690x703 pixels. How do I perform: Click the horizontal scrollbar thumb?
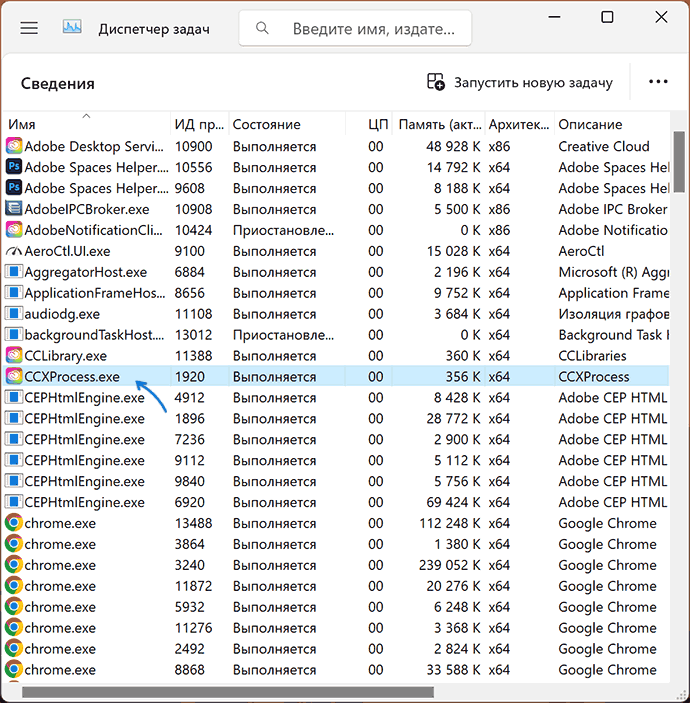point(228,692)
